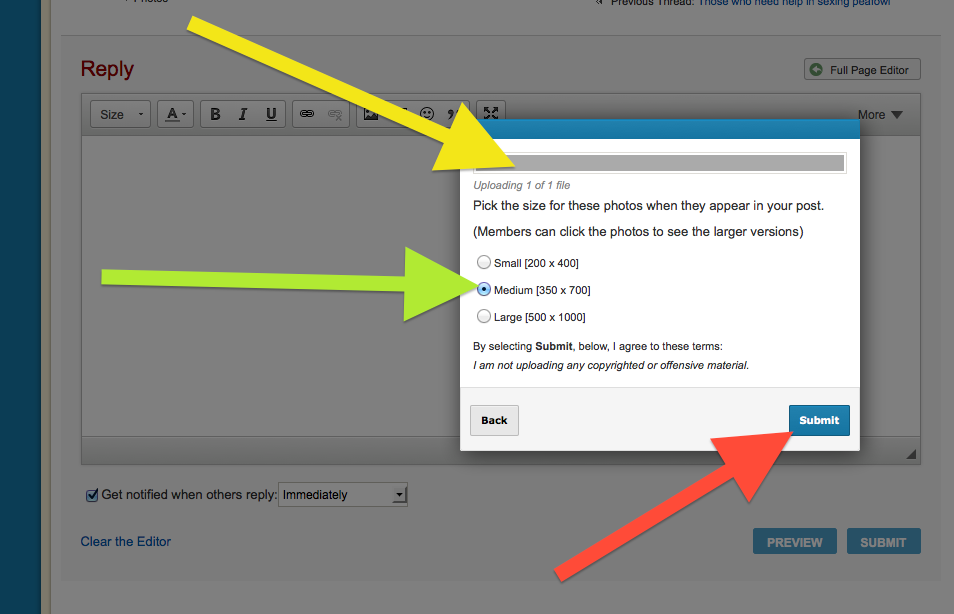The height and width of the screenshot is (614, 954).
Task: Toggle the Get notified when others reply checkbox
Action: [92, 495]
